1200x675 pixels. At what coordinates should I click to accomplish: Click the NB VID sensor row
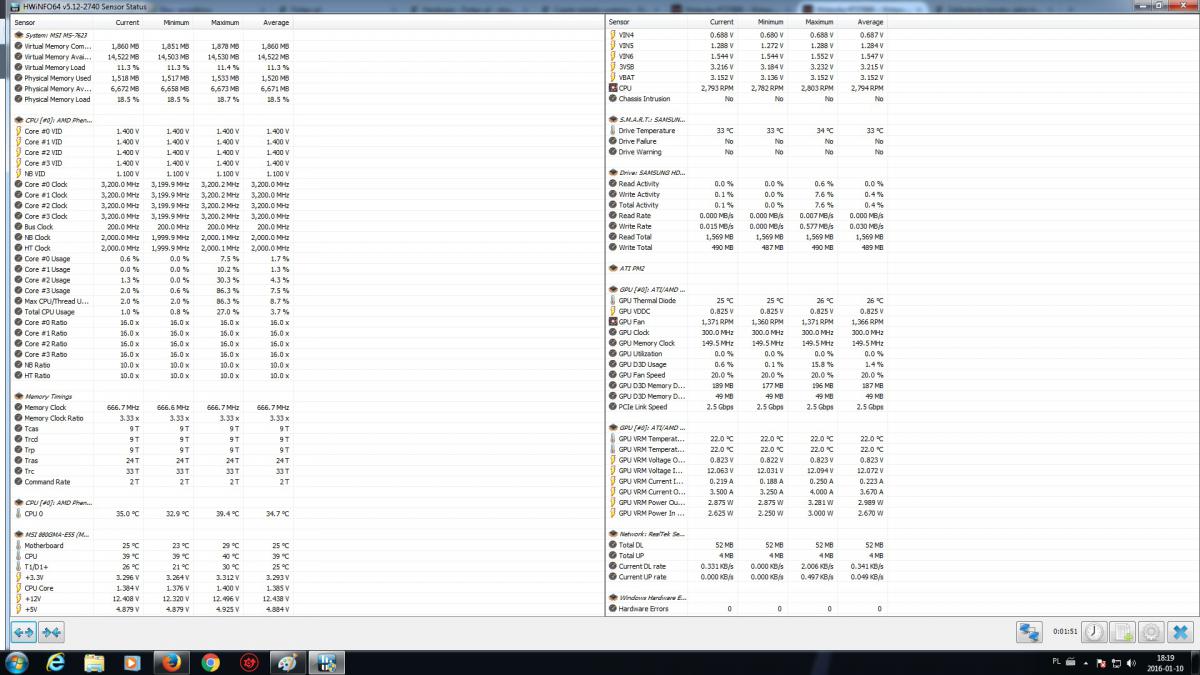[153, 174]
